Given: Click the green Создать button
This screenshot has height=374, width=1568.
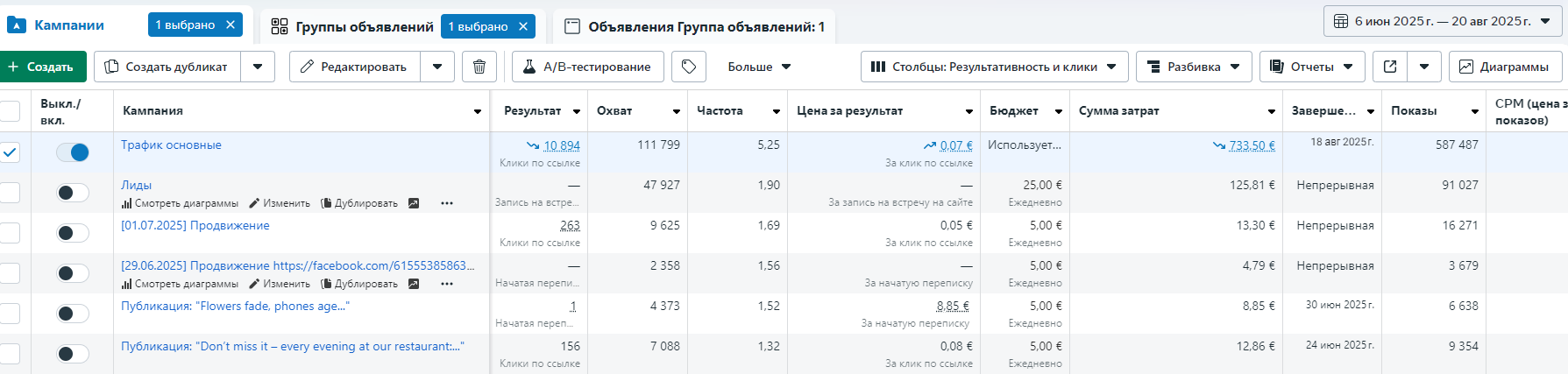Looking at the screenshot, I should coord(42,67).
